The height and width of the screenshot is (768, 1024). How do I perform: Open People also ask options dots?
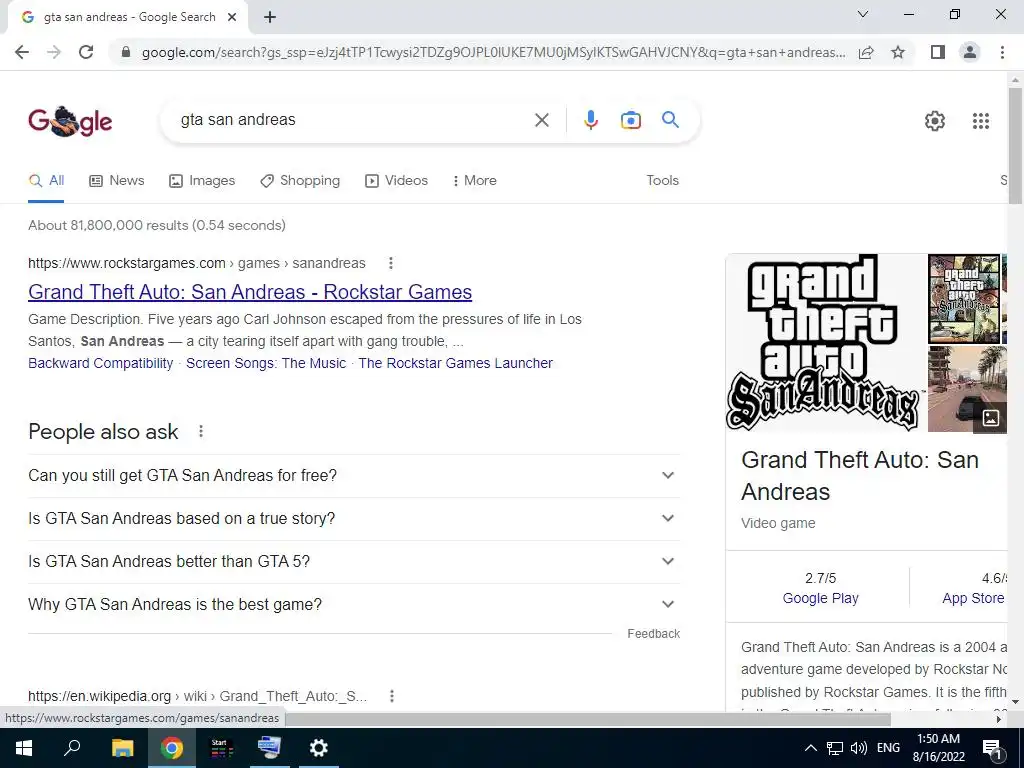pos(201,431)
